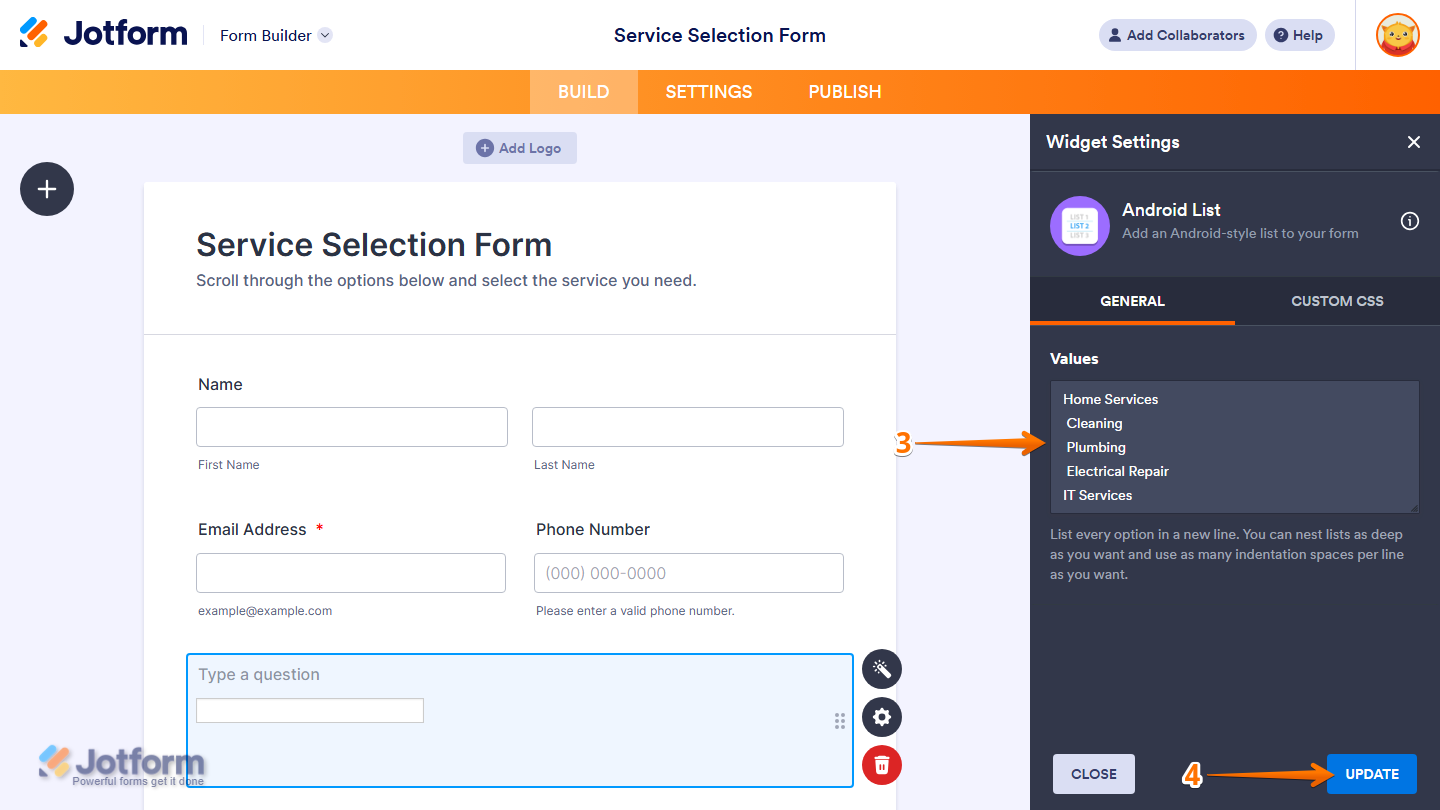Click inside the Values list textarea

1234,446
